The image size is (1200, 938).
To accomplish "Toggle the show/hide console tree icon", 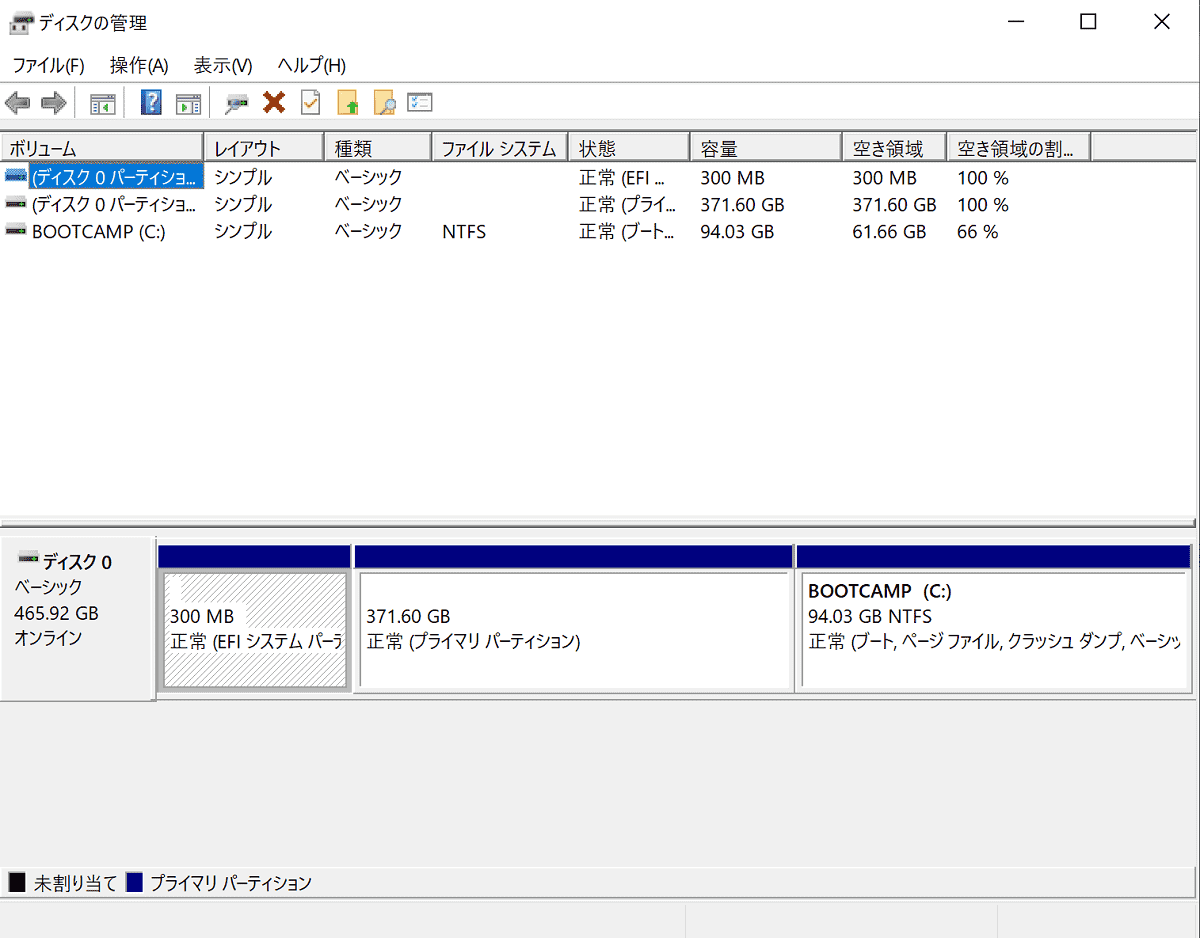I will point(103,103).
